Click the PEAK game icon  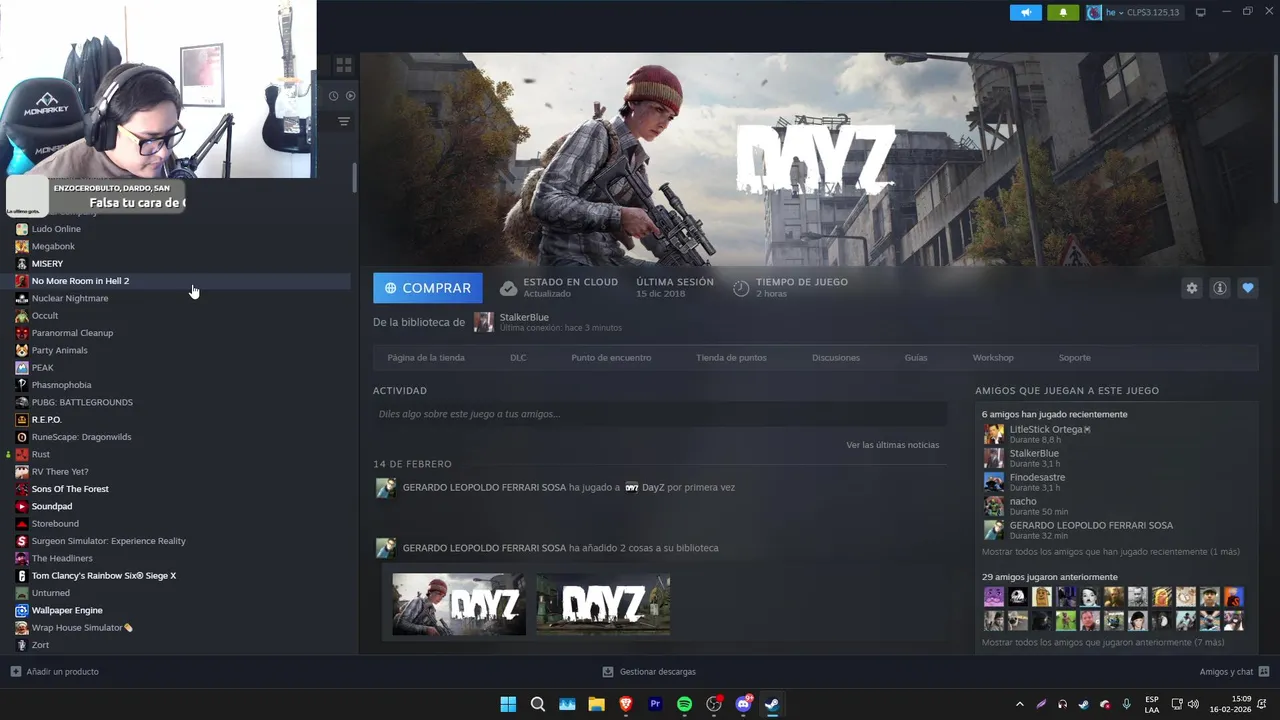pyautogui.click(x=22, y=367)
